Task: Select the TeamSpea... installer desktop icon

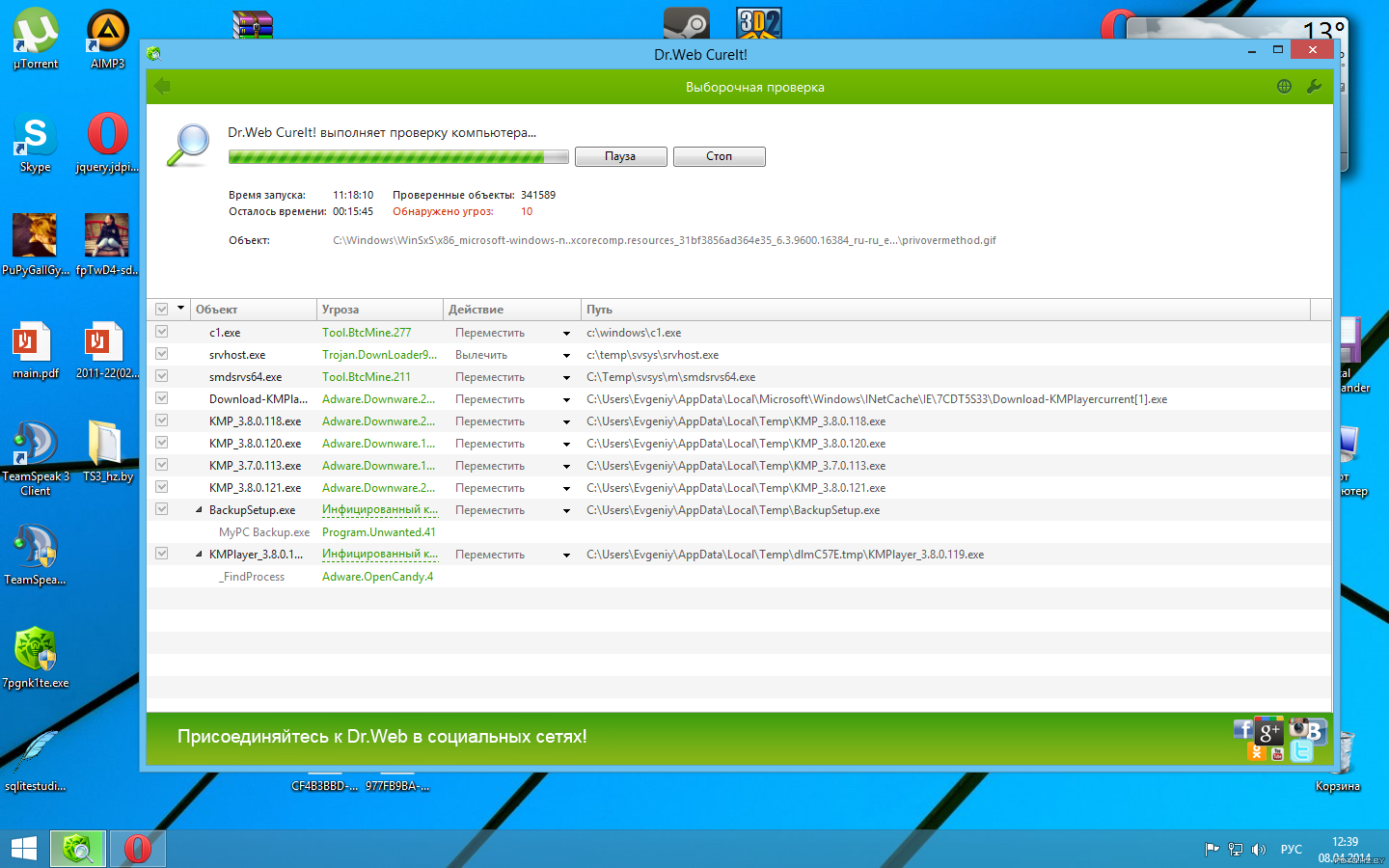Action: pos(36,555)
